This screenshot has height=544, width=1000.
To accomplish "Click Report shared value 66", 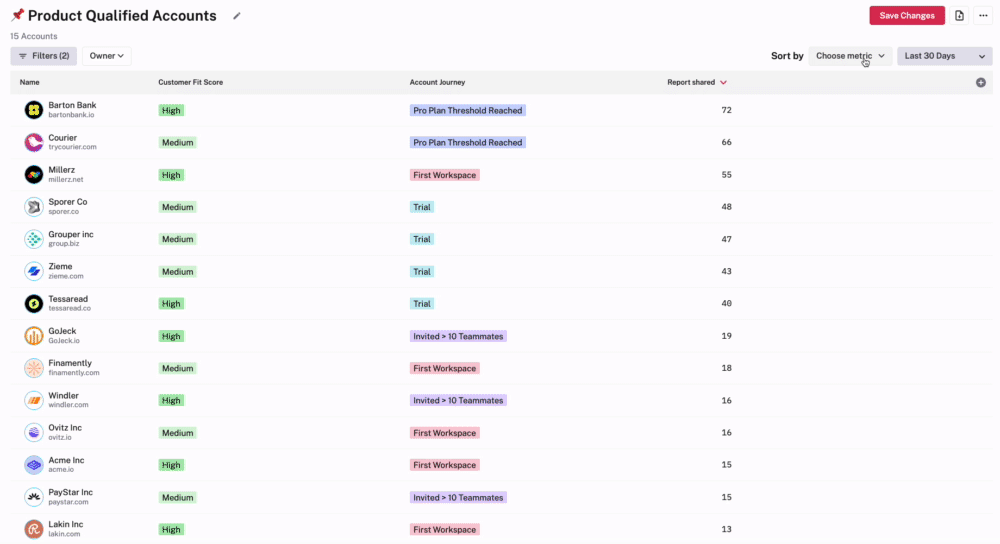I will (726, 142).
